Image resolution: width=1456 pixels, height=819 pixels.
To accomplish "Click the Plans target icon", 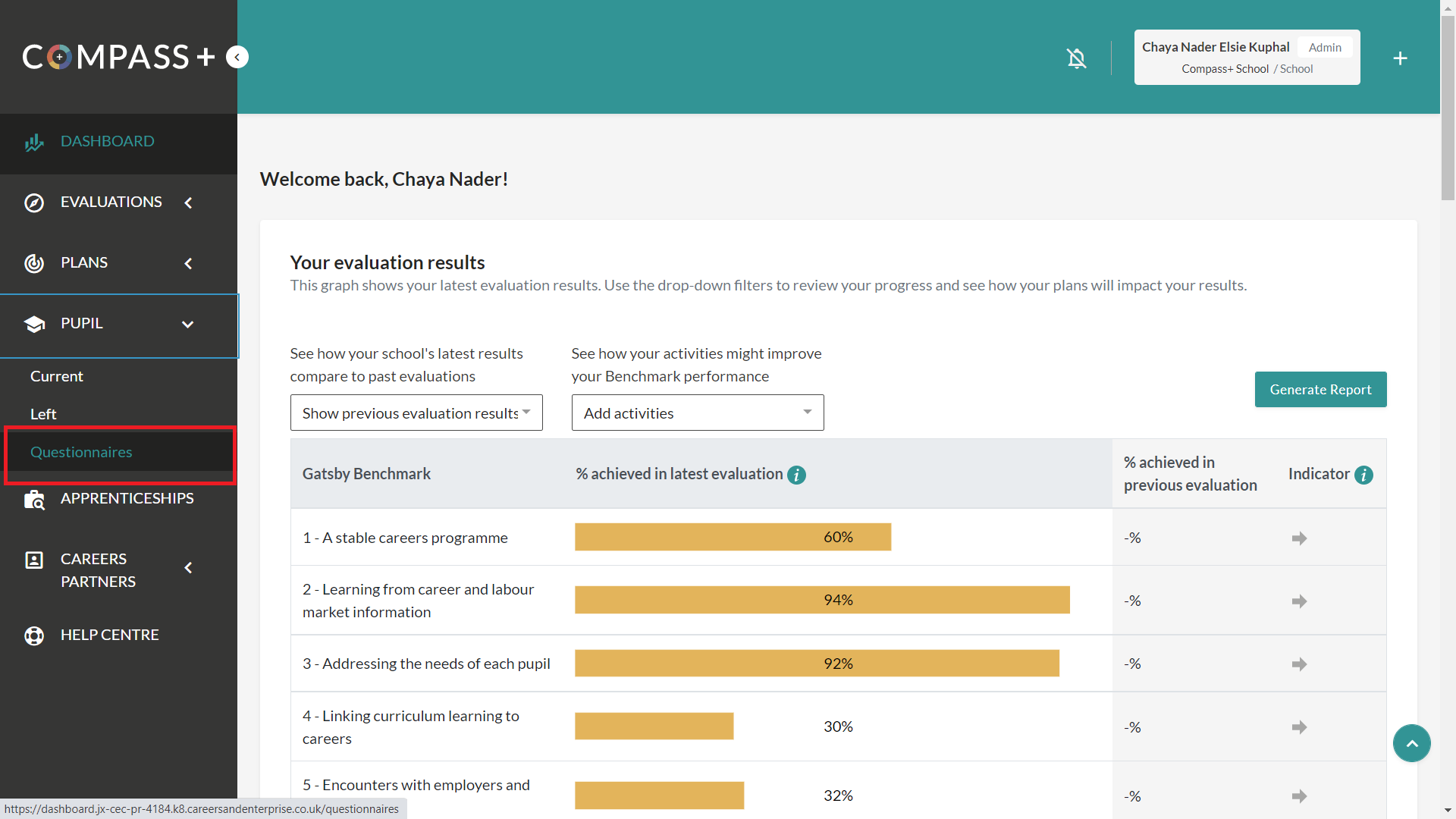I will coord(34,263).
